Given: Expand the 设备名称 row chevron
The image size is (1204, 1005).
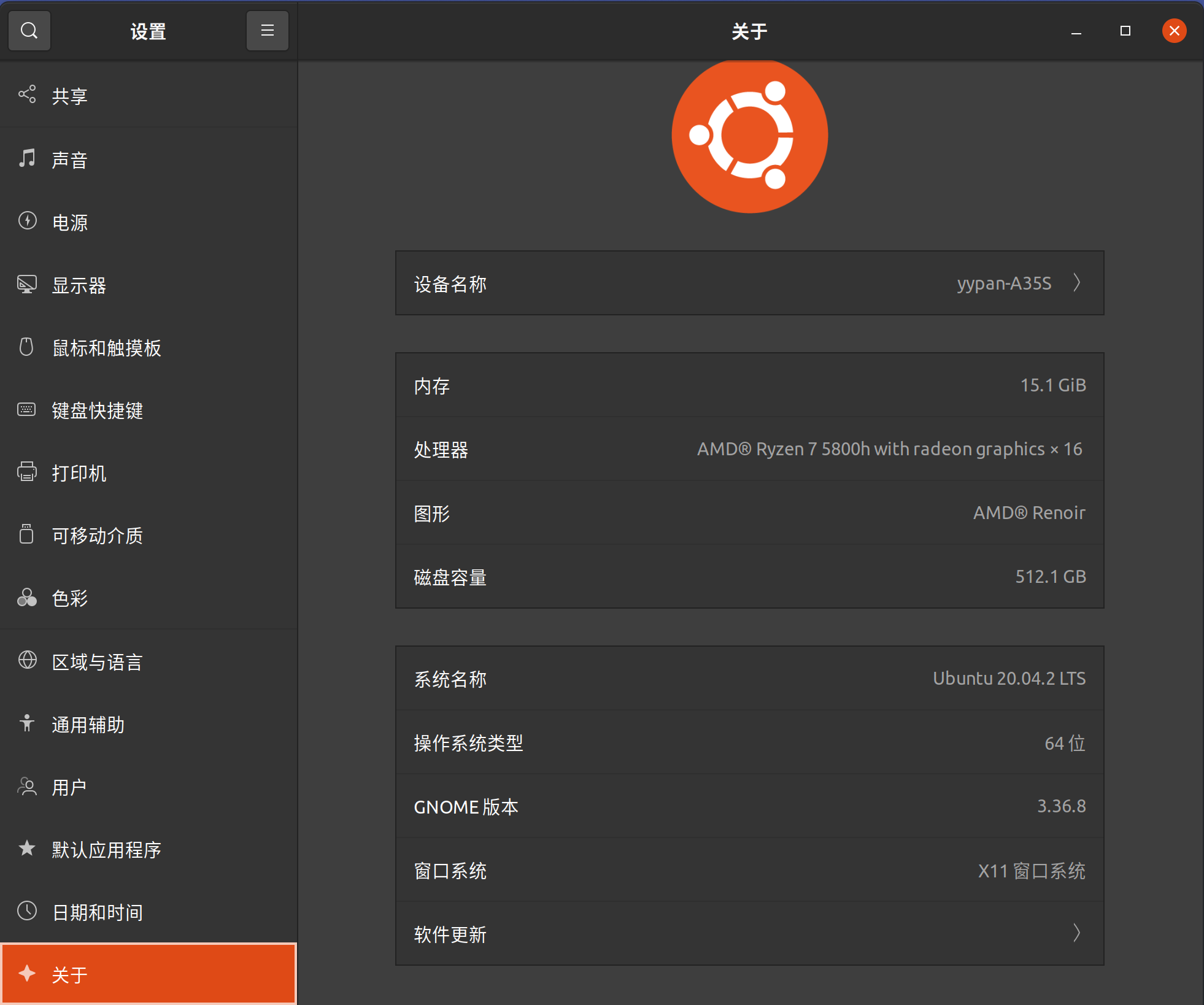Looking at the screenshot, I should pyautogui.click(x=1077, y=283).
